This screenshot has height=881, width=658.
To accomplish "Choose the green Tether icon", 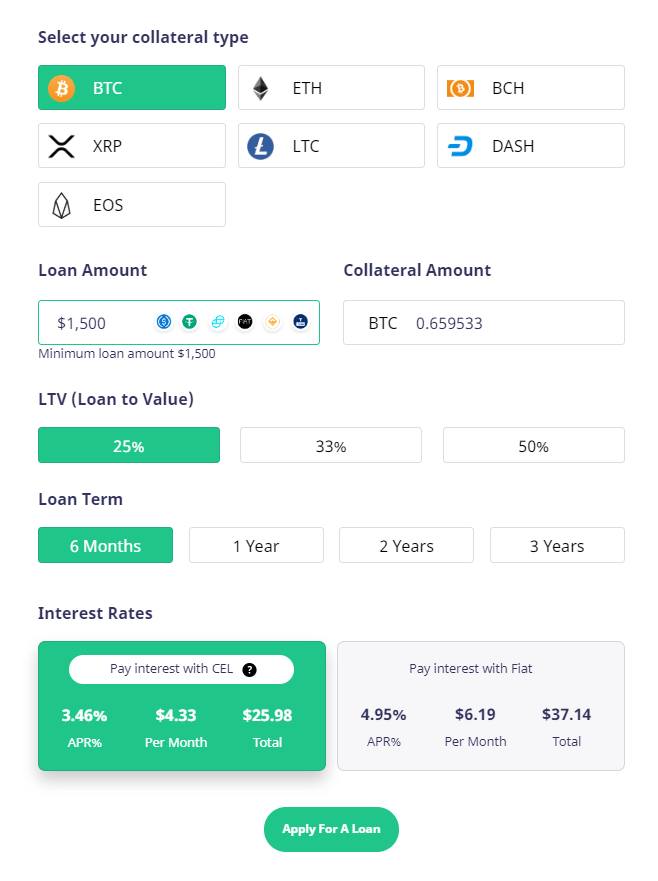I will pos(190,322).
